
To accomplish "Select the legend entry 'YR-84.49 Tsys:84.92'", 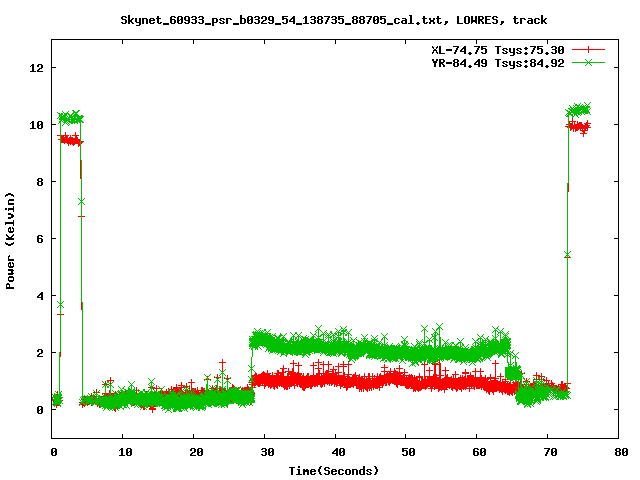I will click(x=498, y=63).
